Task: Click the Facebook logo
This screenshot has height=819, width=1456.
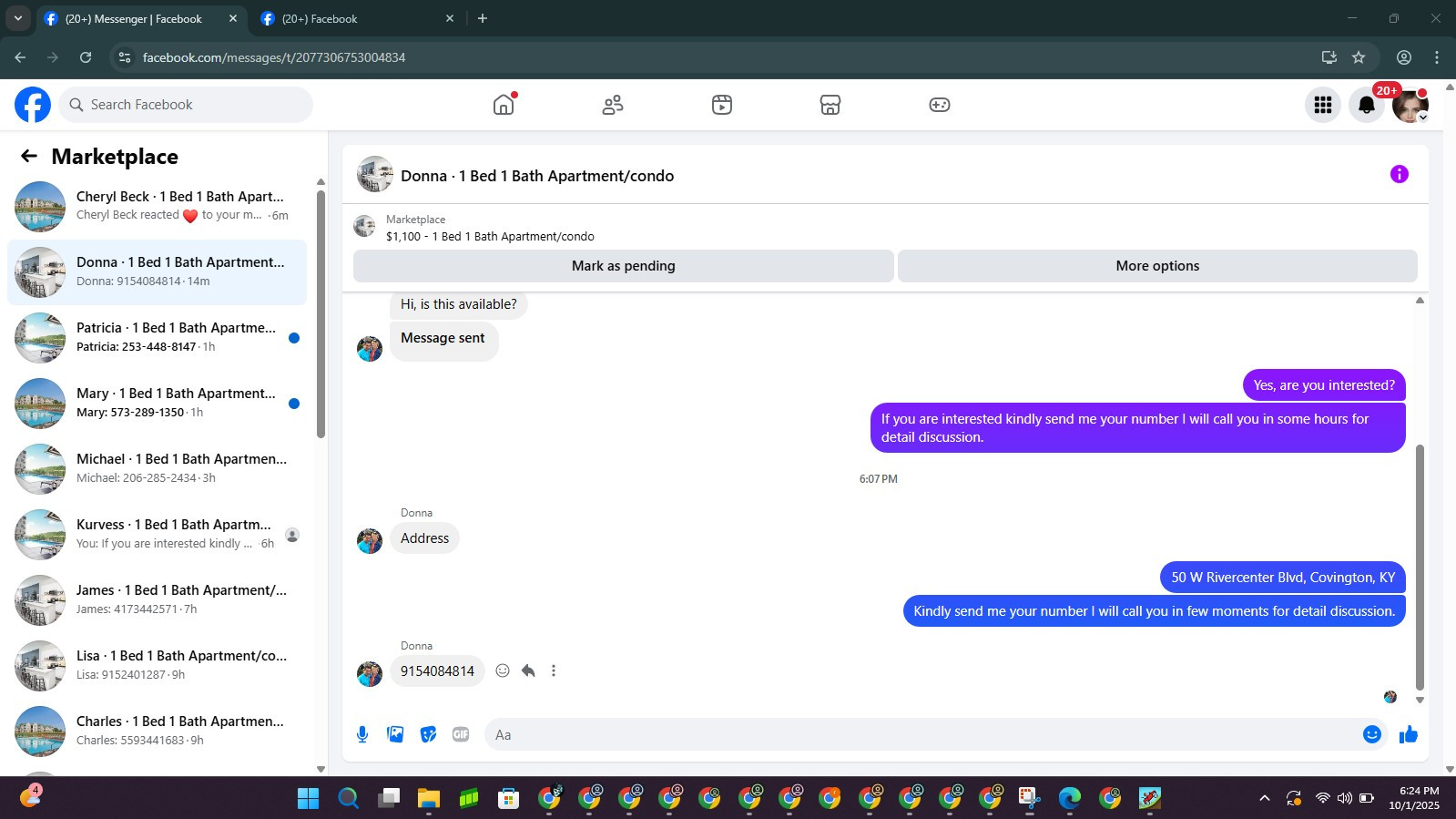Action: click(x=33, y=105)
